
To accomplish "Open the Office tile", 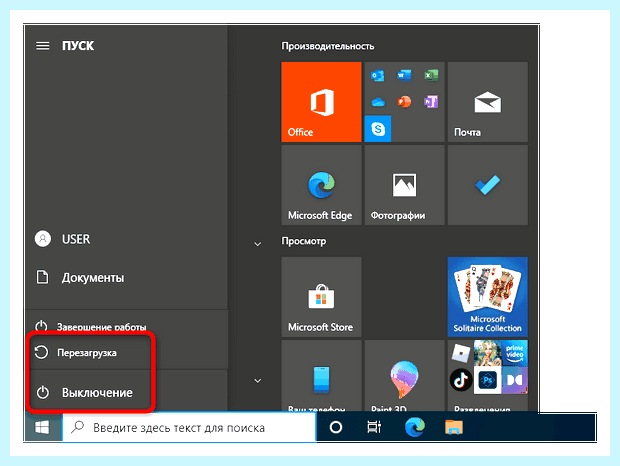I will [321, 102].
